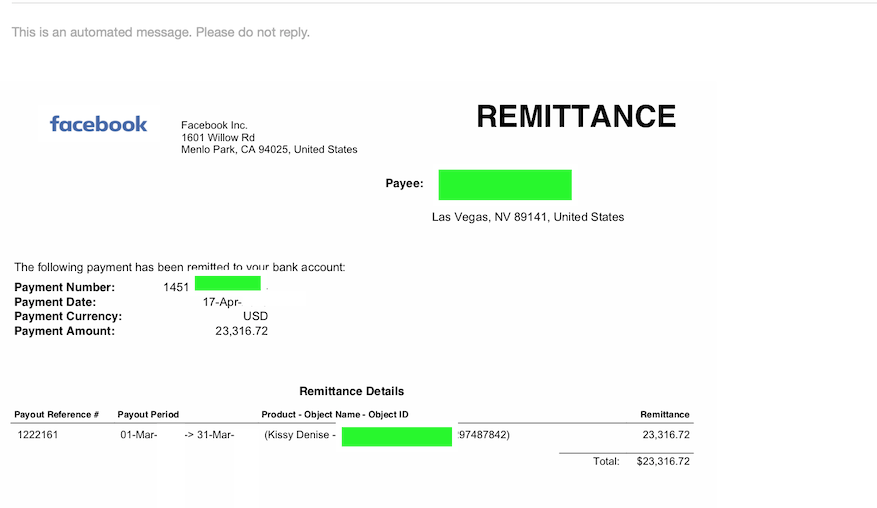Click the Payment Amount value 23,316.72
Screen dimensions: 877x508
(242, 331)
